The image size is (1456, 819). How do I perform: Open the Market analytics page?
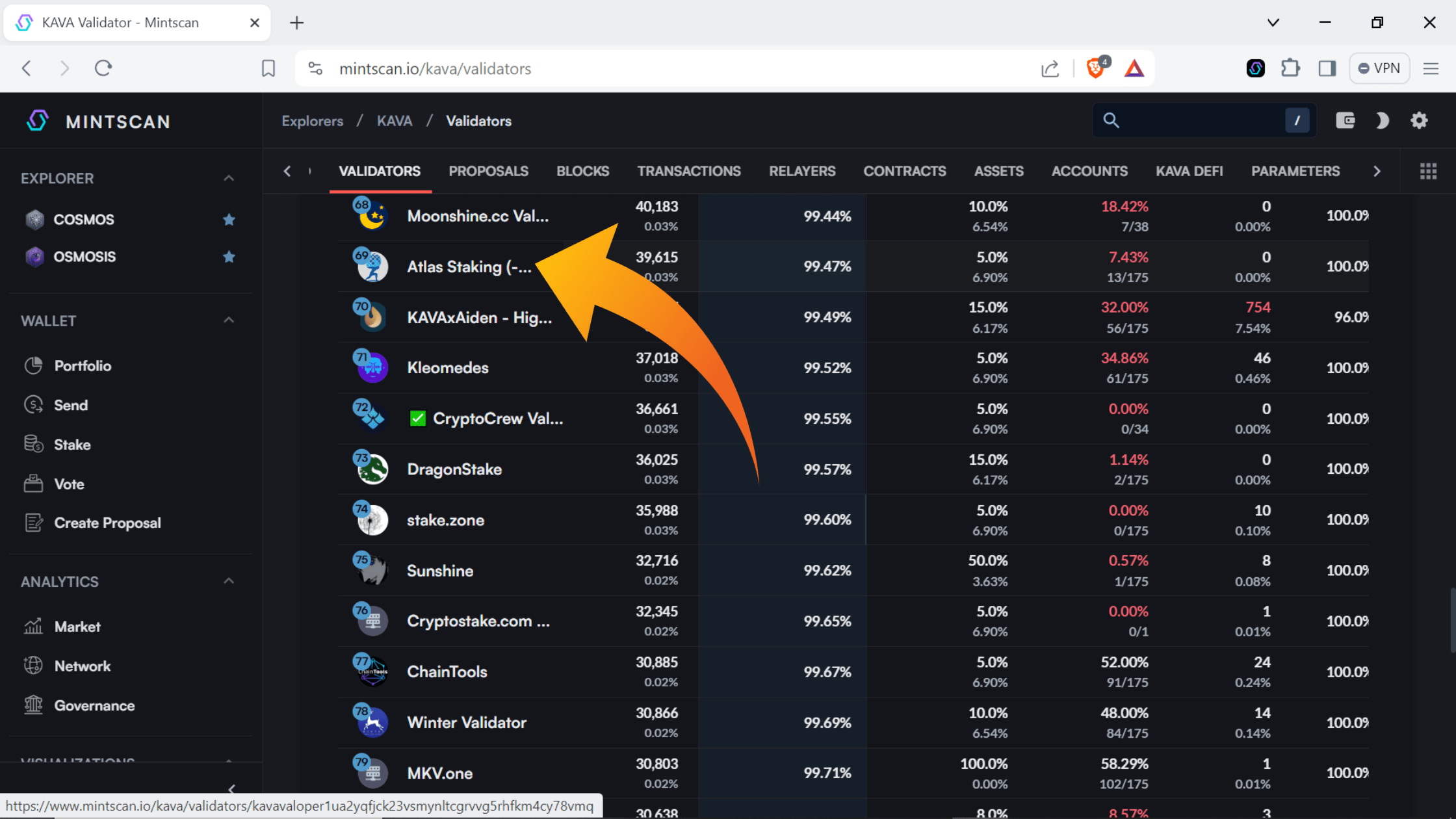(78, 626)
